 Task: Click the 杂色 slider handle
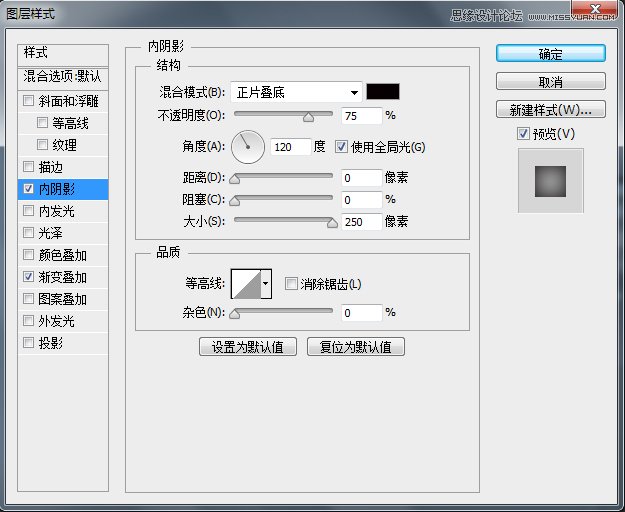(235, 314)
